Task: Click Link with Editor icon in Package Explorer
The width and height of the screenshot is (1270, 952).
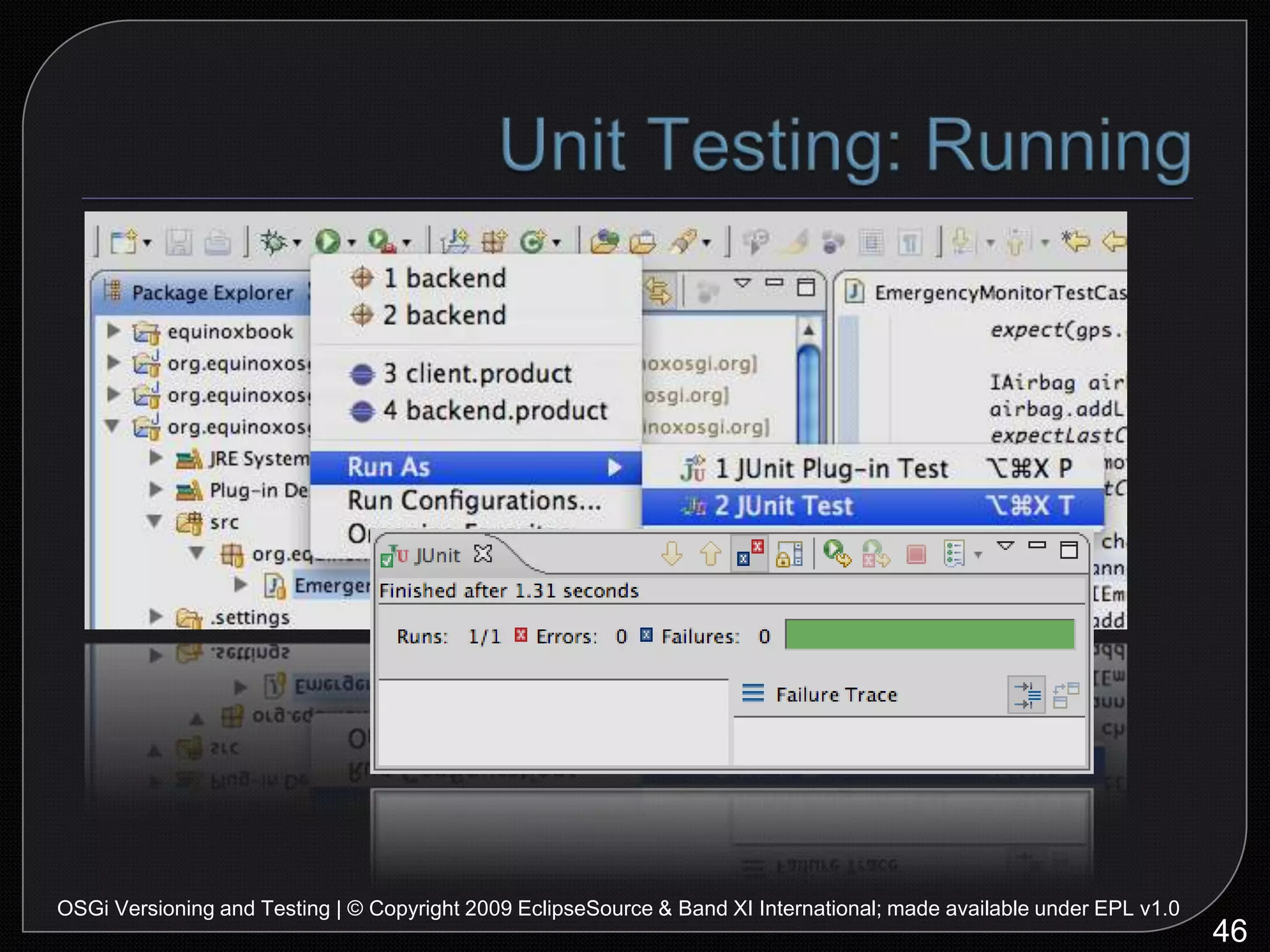Action: coord(659,290)
